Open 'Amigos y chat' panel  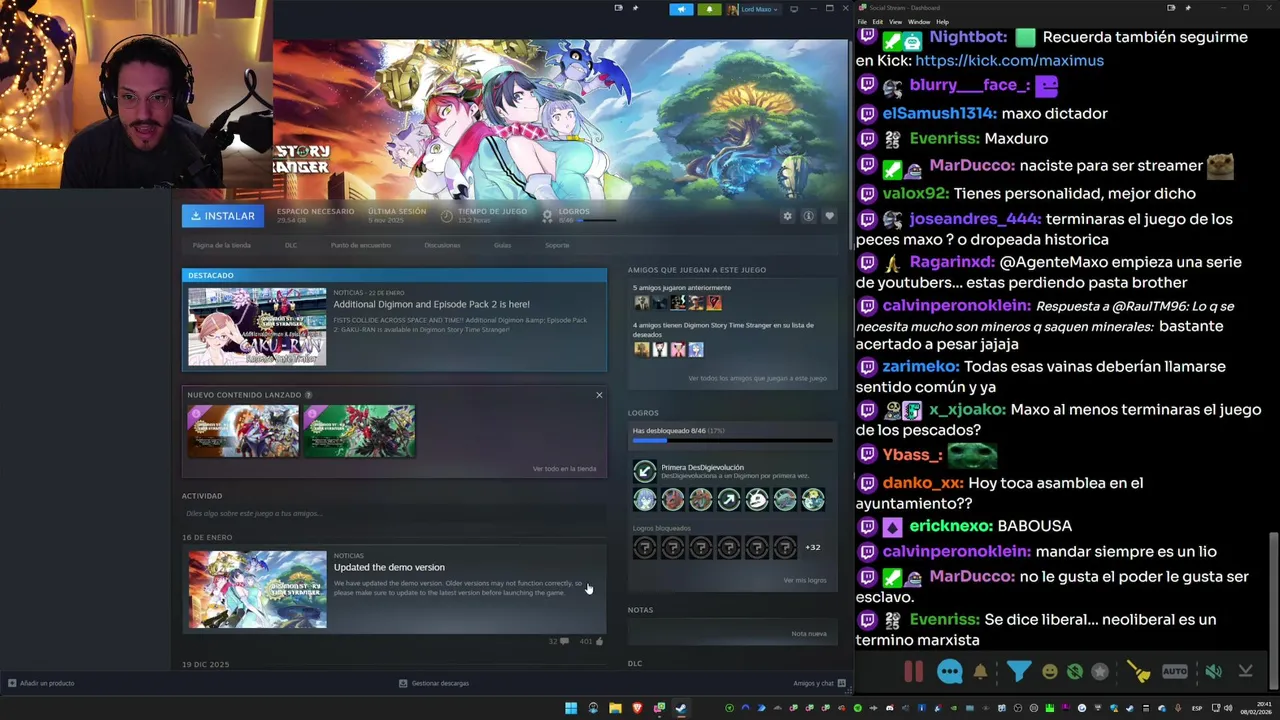(x=819, y=683)
